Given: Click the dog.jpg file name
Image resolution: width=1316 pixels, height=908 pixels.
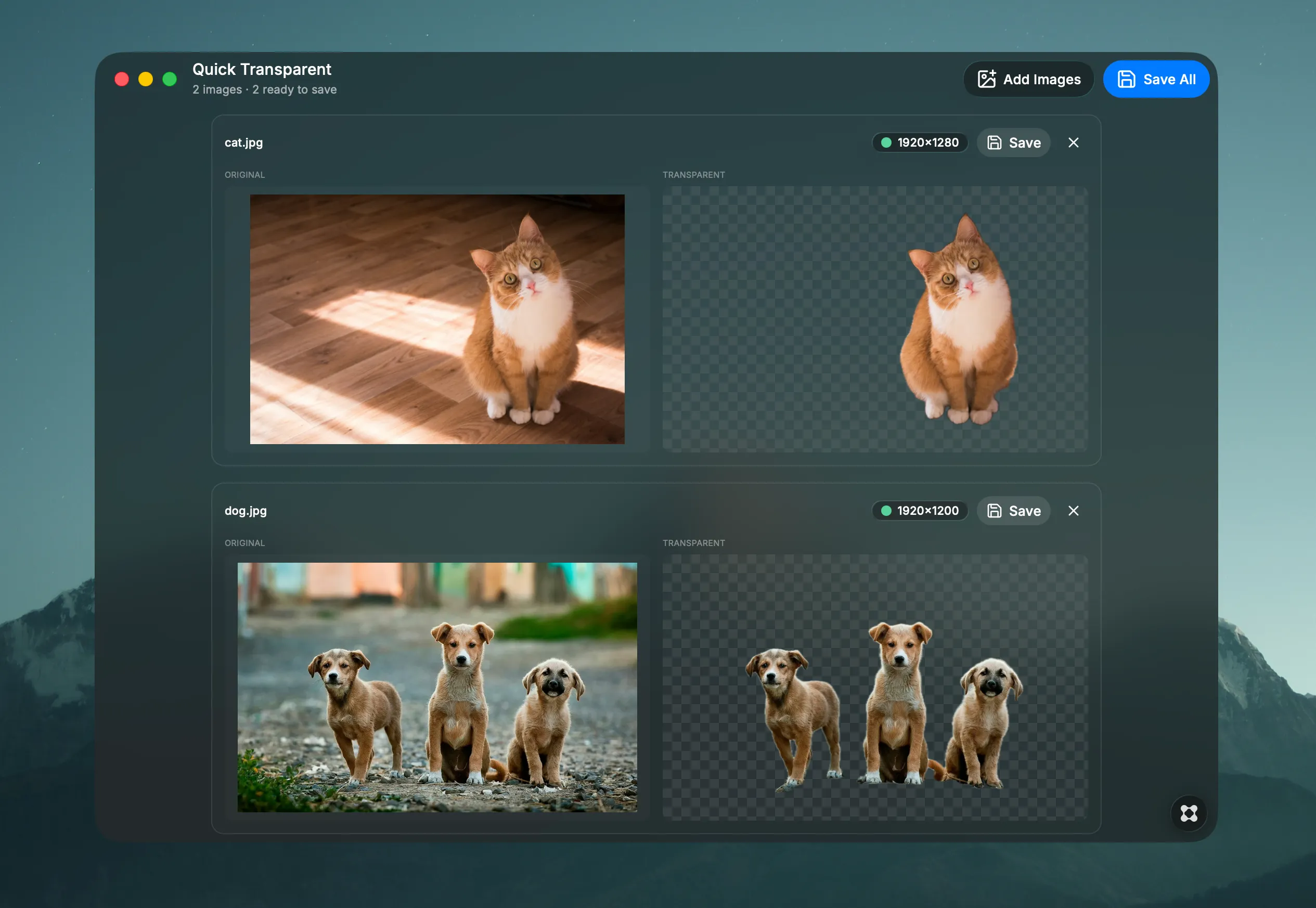Looking at the screenshot, I should point(246,511).
